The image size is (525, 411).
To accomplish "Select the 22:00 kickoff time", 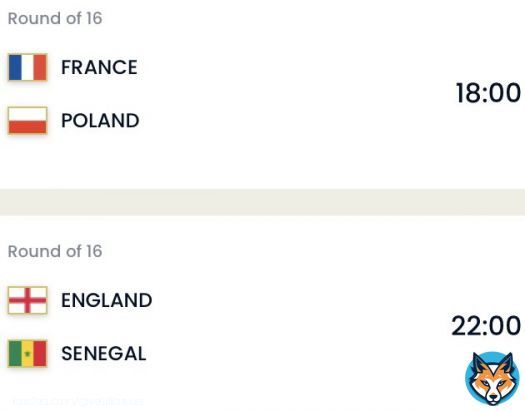I will pos(486,326).
